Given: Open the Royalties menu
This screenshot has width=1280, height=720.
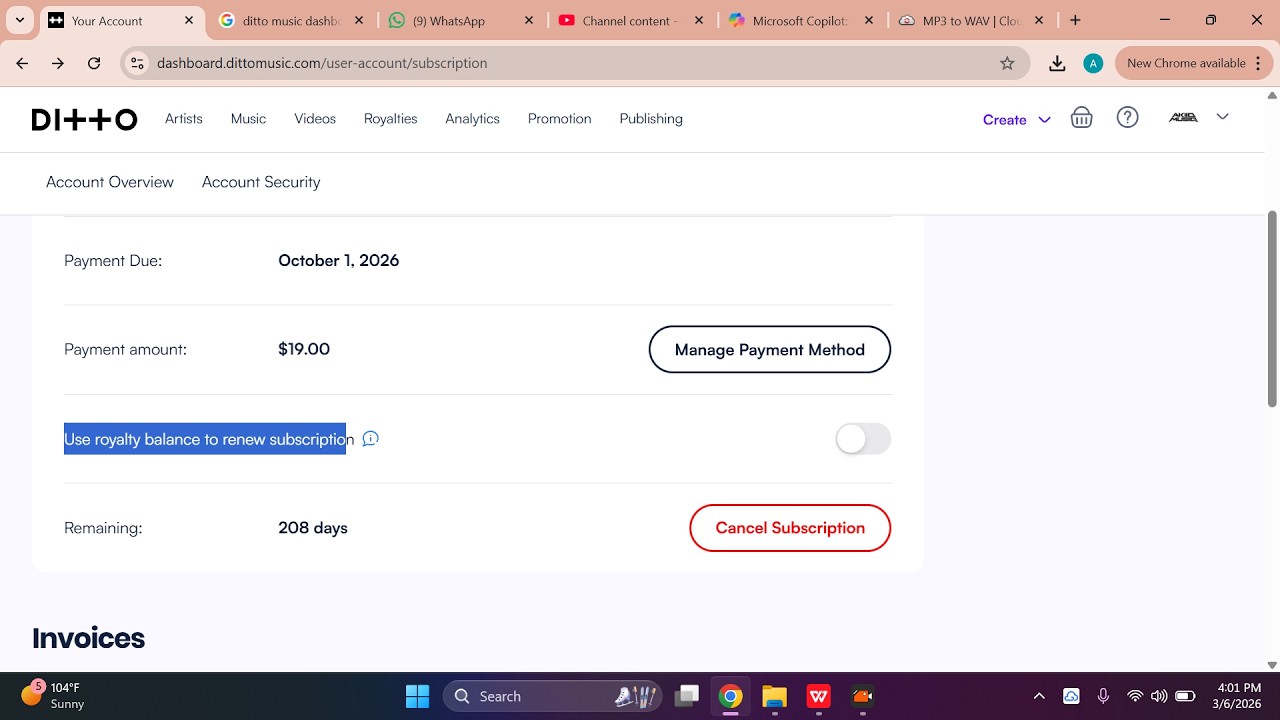Looking at the screenshot, I should [390, 118].
